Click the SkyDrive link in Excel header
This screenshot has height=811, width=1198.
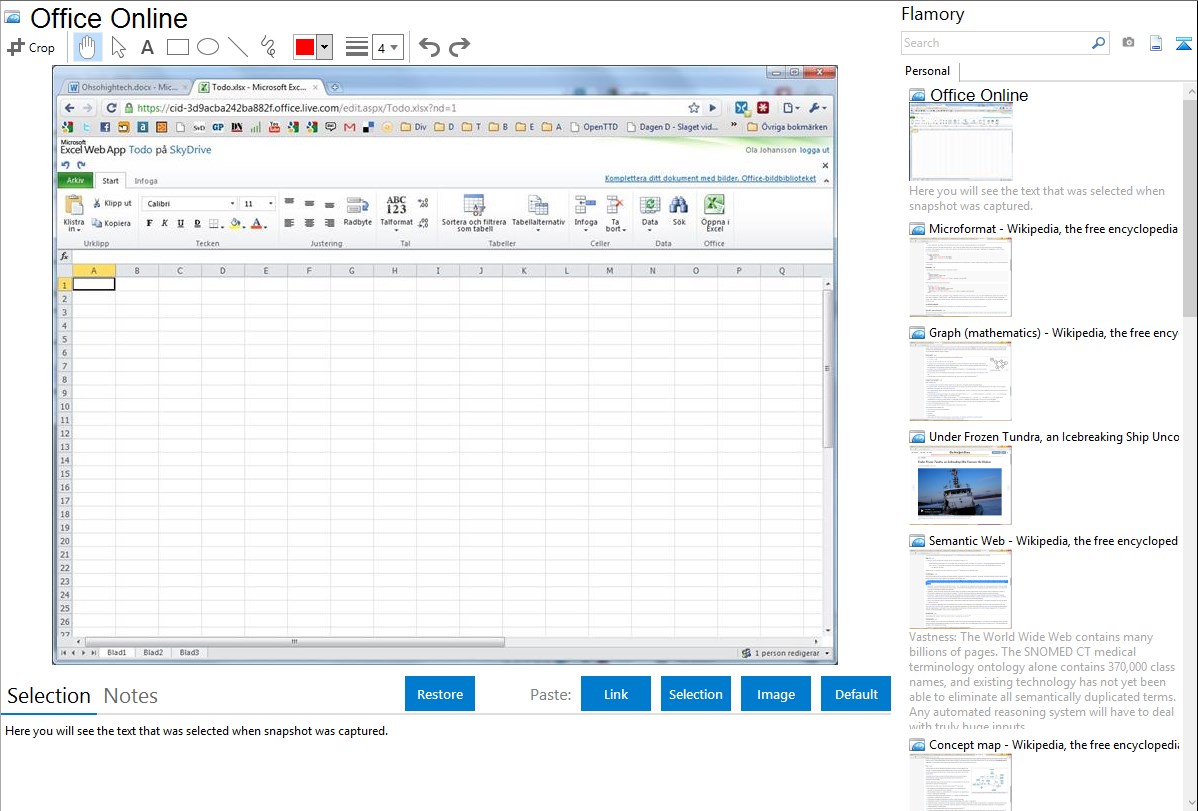190,150
